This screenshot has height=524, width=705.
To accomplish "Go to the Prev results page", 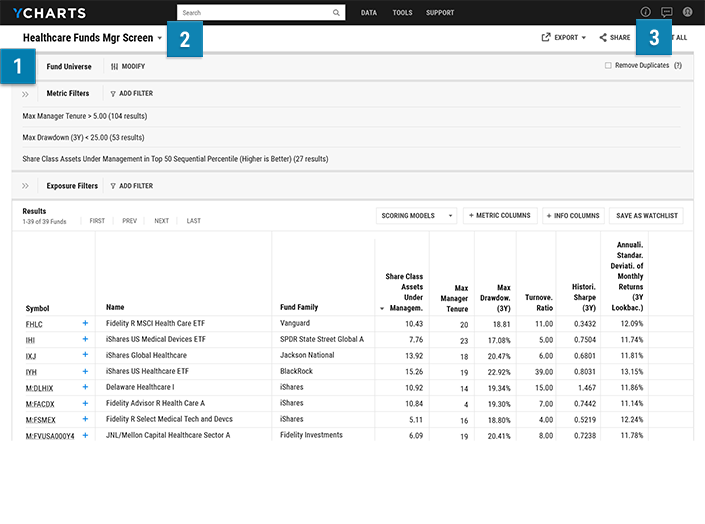I will point(129,221).
